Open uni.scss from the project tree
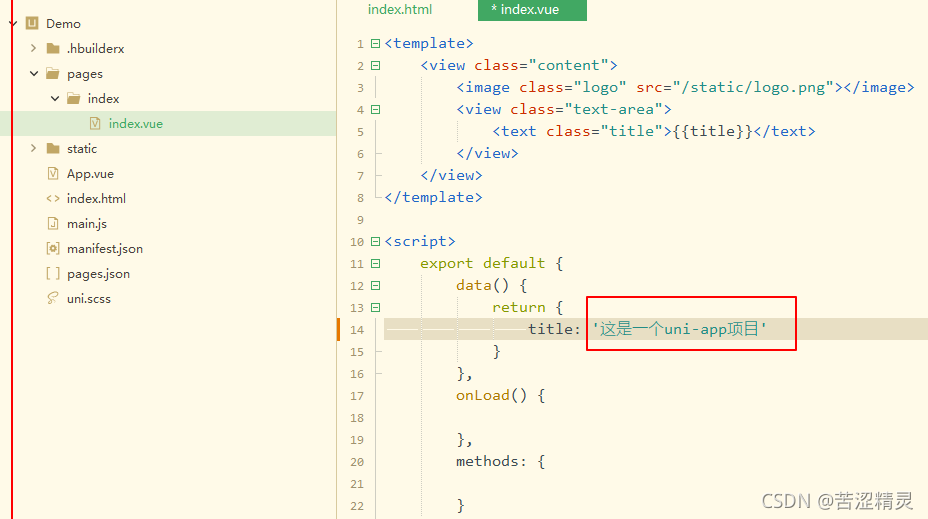928x519 pixels. [89, 298]
